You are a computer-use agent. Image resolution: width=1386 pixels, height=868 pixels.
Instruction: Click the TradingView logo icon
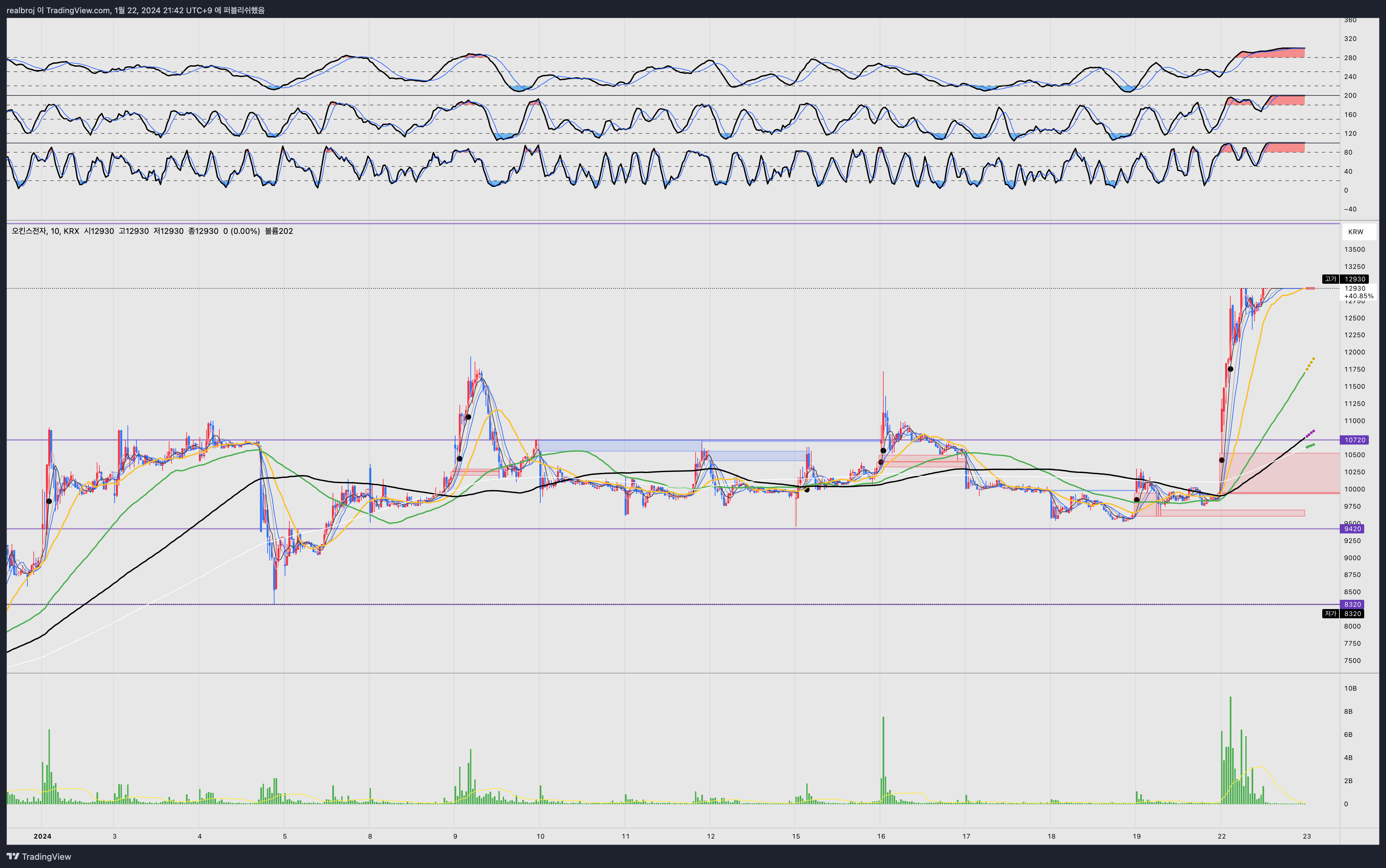point(13,856)
